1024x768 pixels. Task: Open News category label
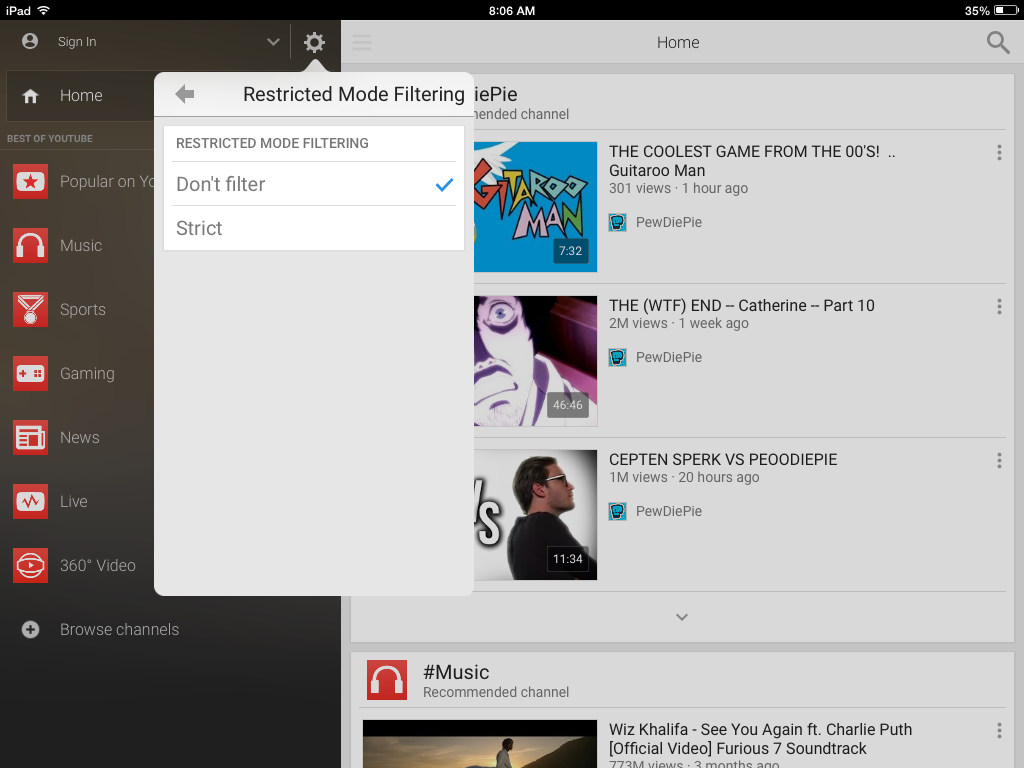coord(80,438)
